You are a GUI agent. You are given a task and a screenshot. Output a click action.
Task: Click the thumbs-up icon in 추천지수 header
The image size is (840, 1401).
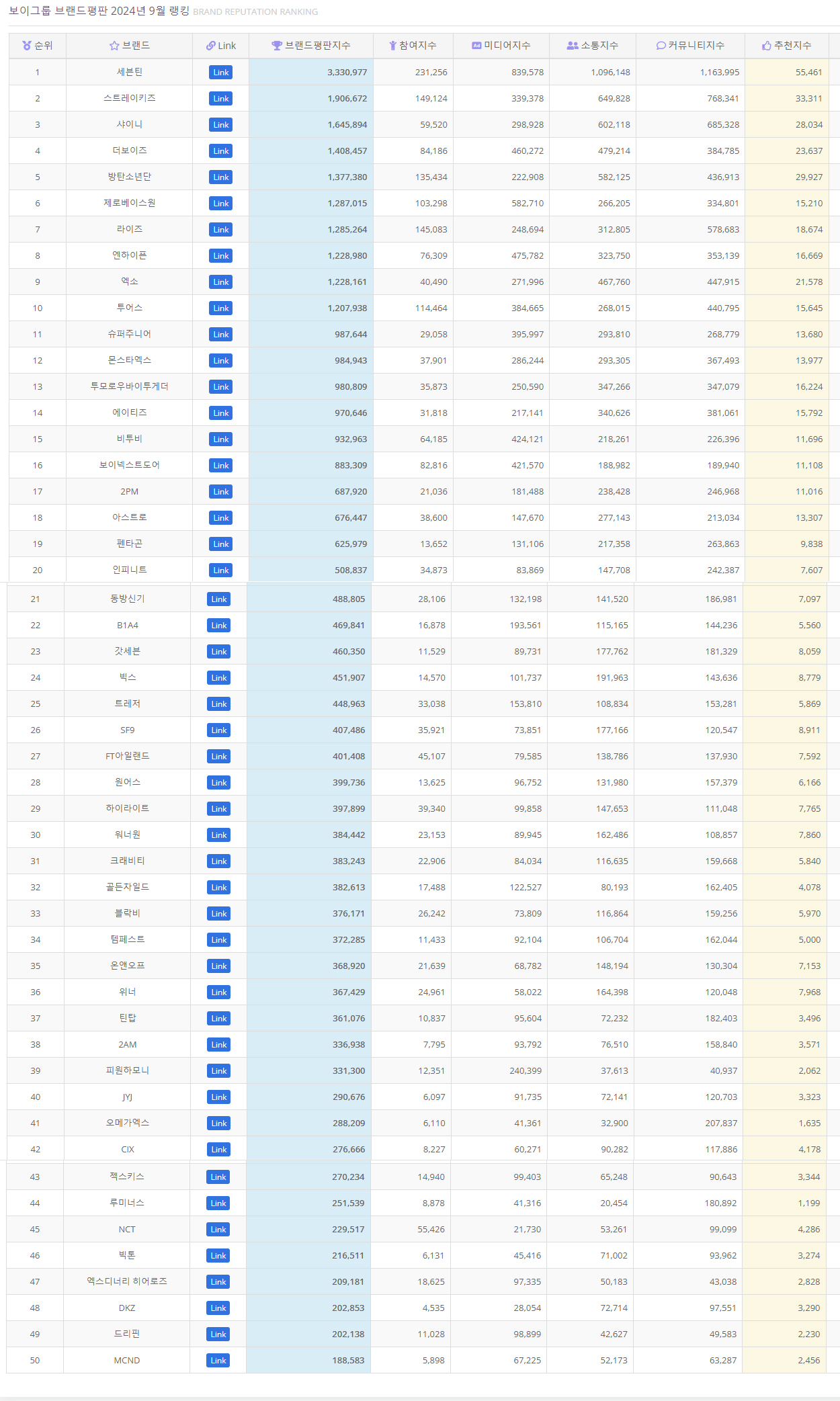[767, 46]
